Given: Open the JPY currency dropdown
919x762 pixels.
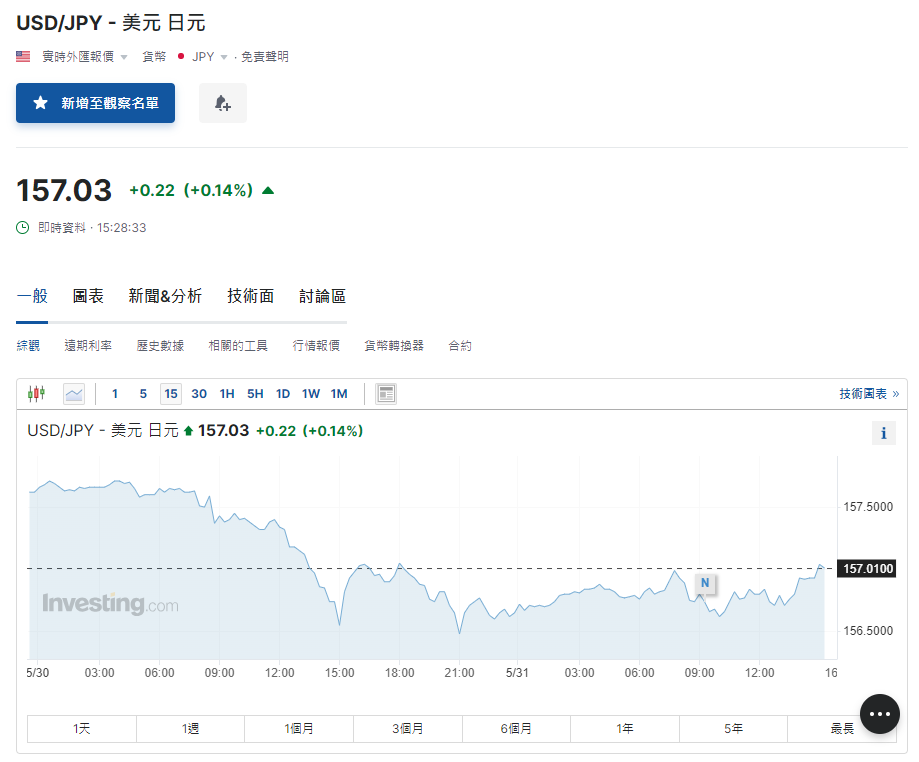Looking at the screenshot, I should [x=209, y=57].
